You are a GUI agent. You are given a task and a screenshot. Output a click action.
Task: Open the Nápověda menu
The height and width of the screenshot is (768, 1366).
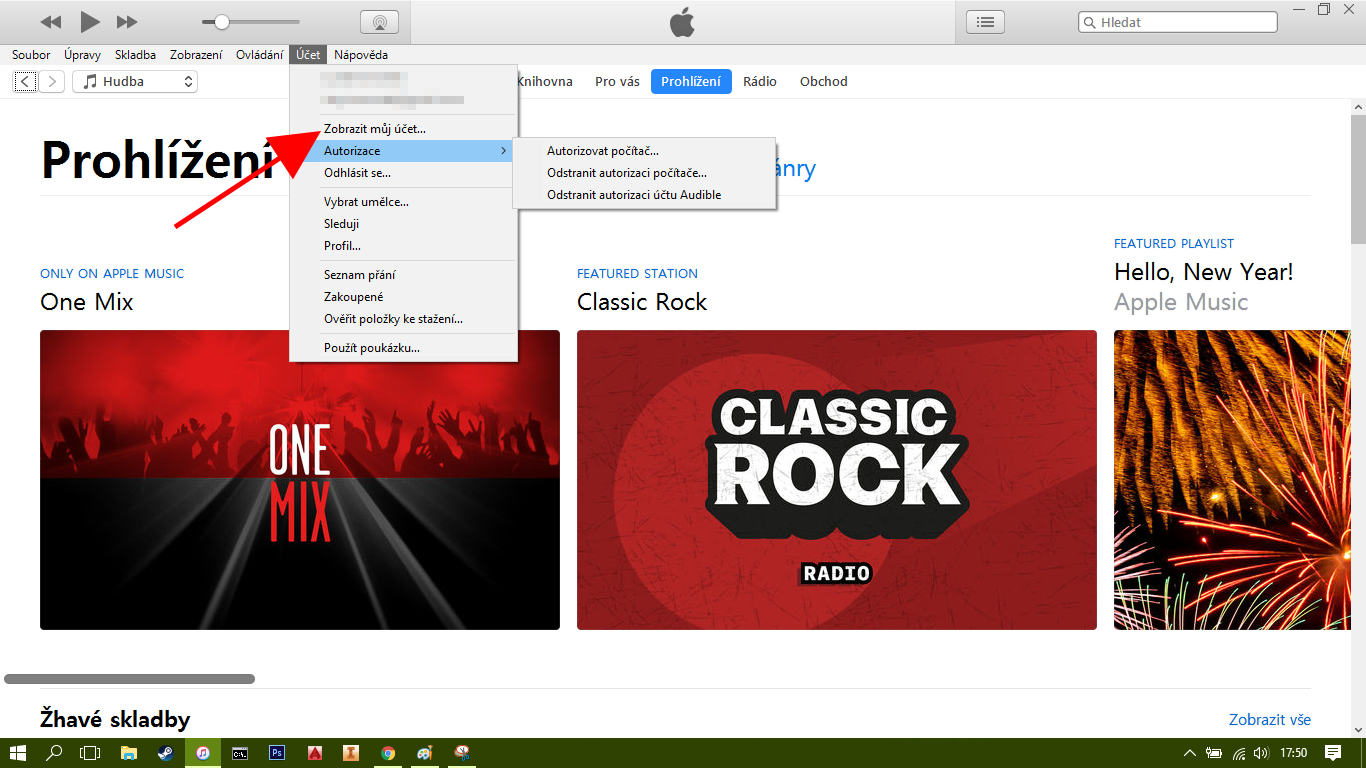[x=361, y=55]
